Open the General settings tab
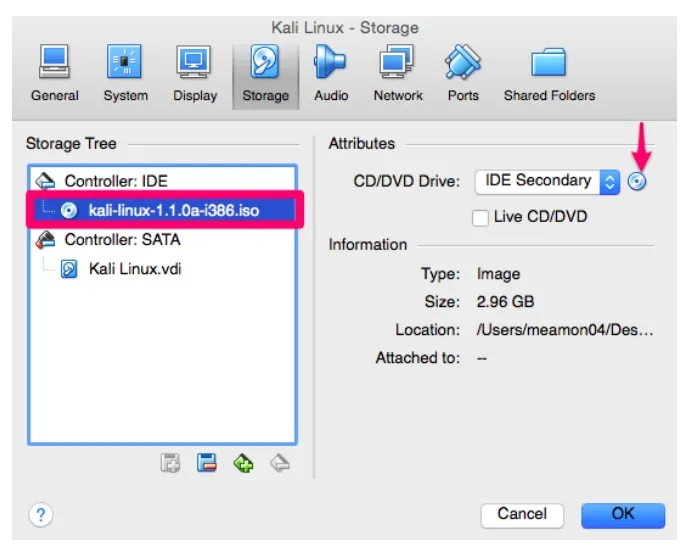The image size is (692, 556). click(55, 74)
